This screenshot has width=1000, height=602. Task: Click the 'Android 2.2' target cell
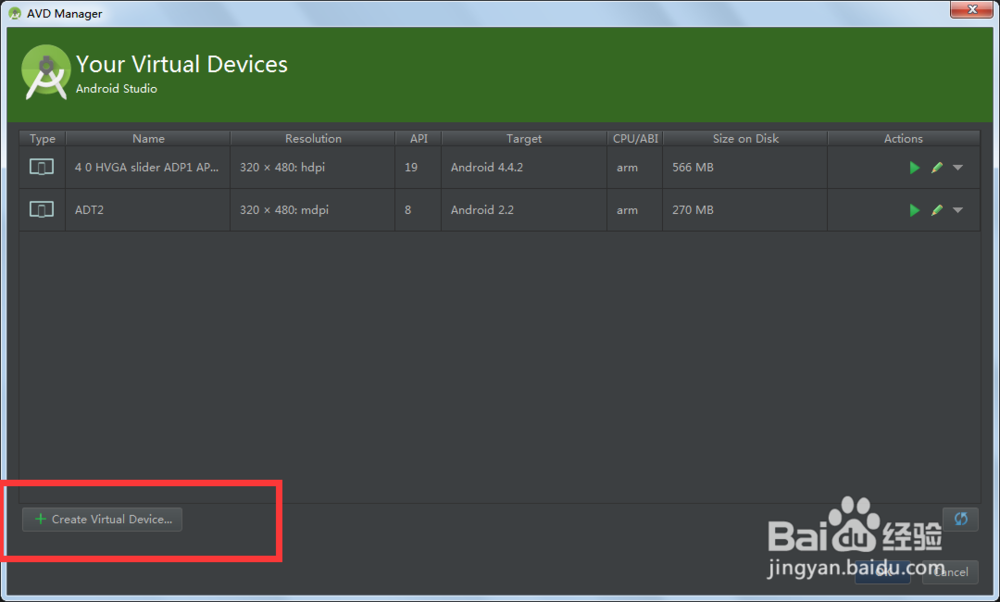[x=524, y=210]
